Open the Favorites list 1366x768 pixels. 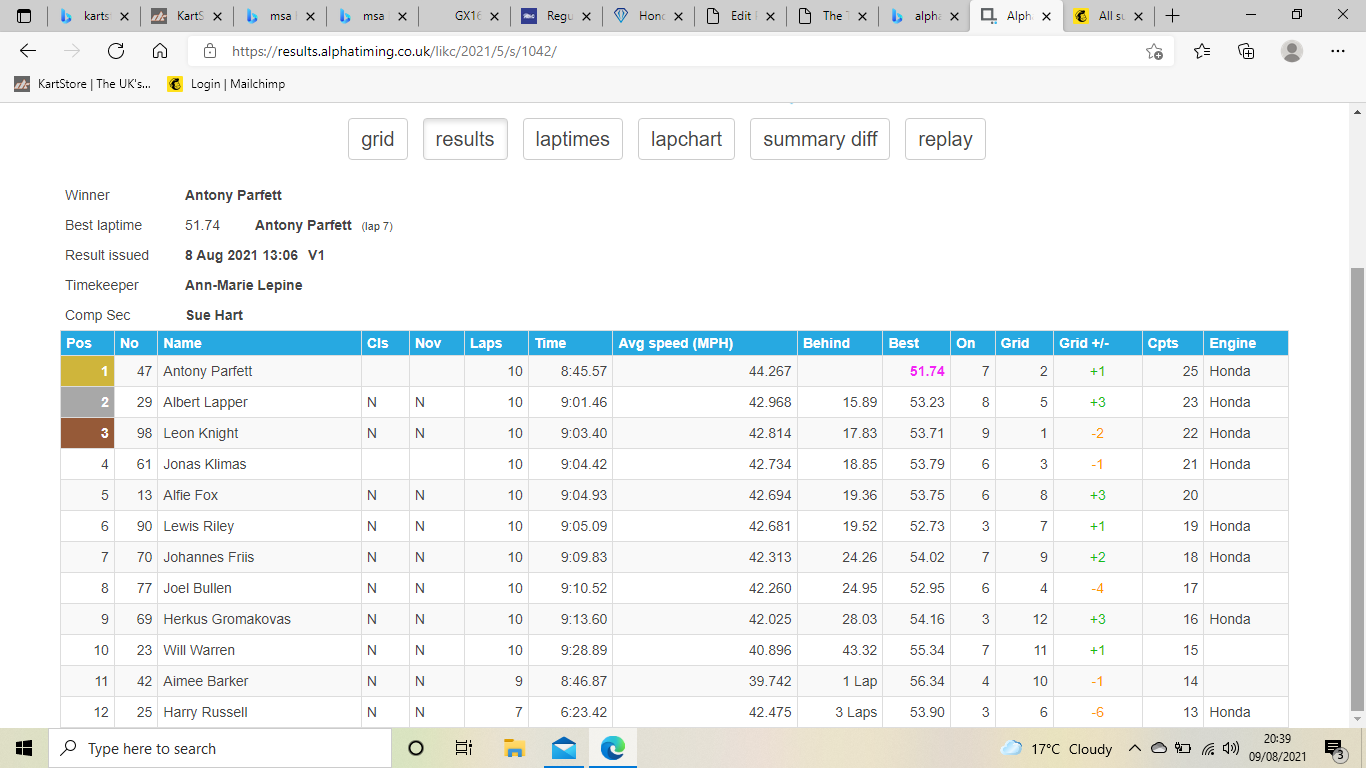point(1201,51)
